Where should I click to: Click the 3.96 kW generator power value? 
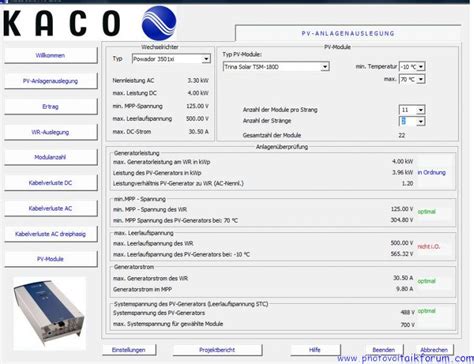403,172
